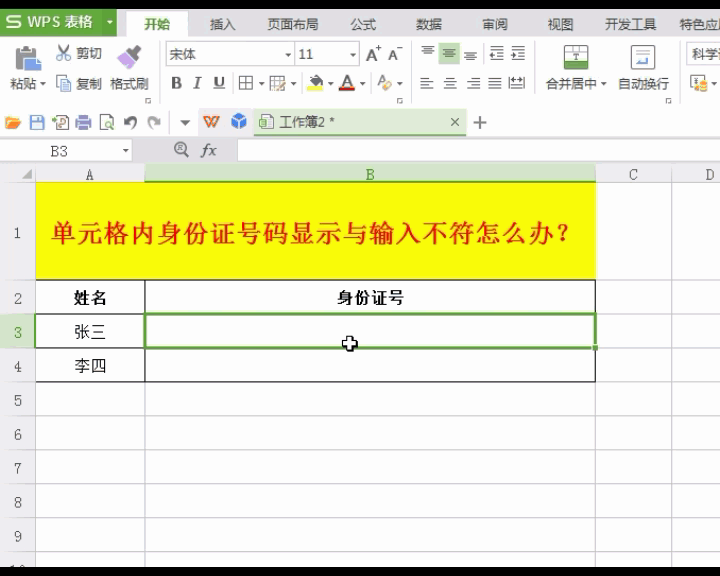This screenshot has height=576, width=720.
Task: Switch to the 插入 ribbon tab
Action: point(223,24)
